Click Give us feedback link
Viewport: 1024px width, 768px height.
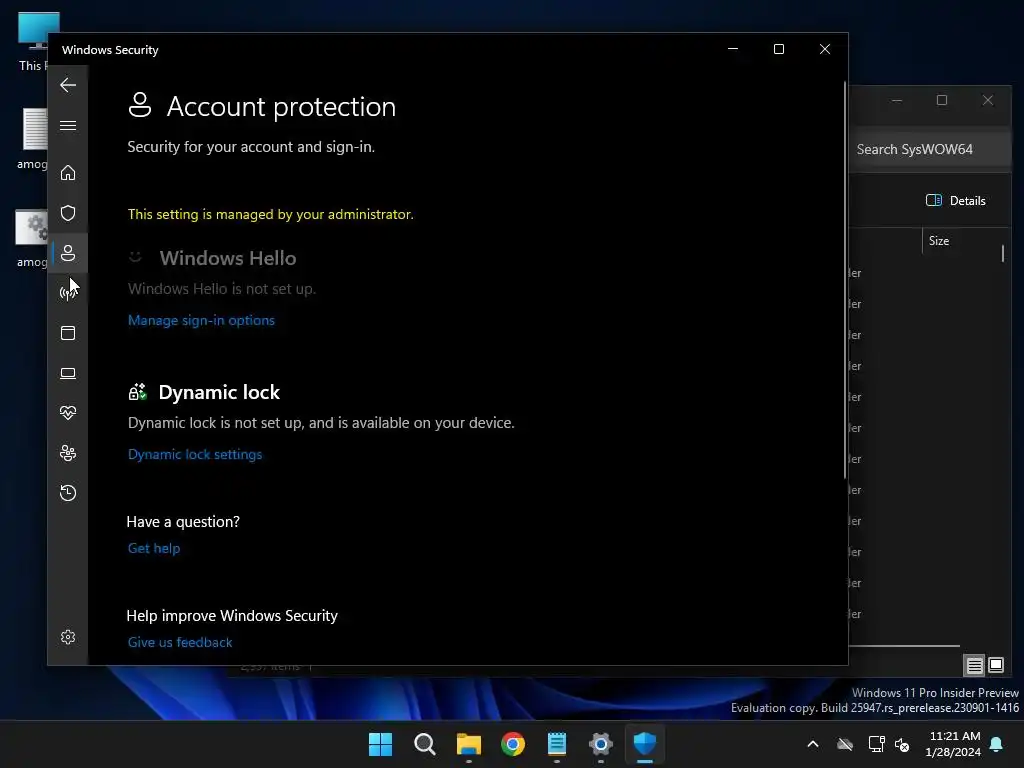pyautogui.click(x=180, y=642)
